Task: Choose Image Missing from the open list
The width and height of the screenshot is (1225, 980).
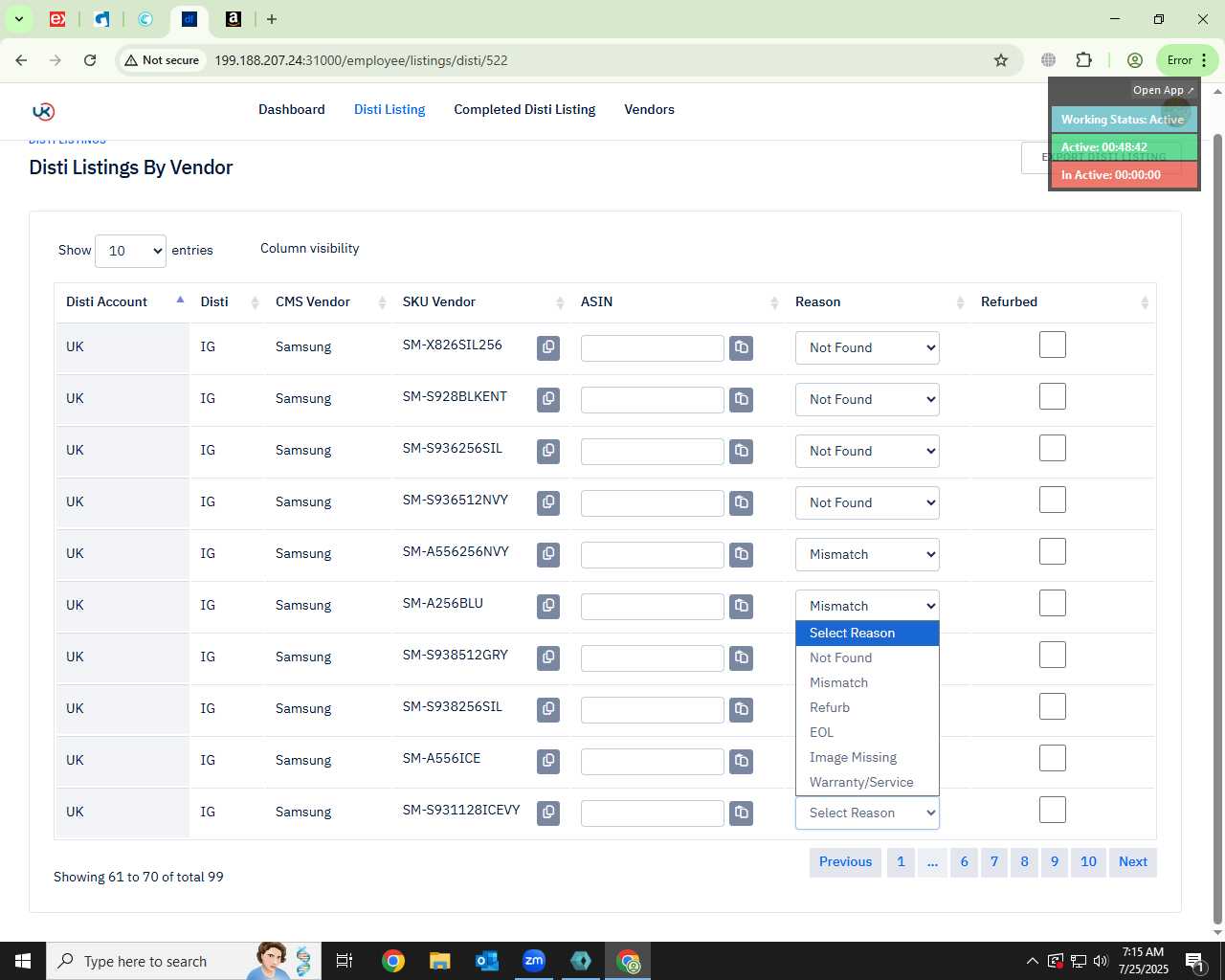Action: pyautogui.click(x=867, y=757)
